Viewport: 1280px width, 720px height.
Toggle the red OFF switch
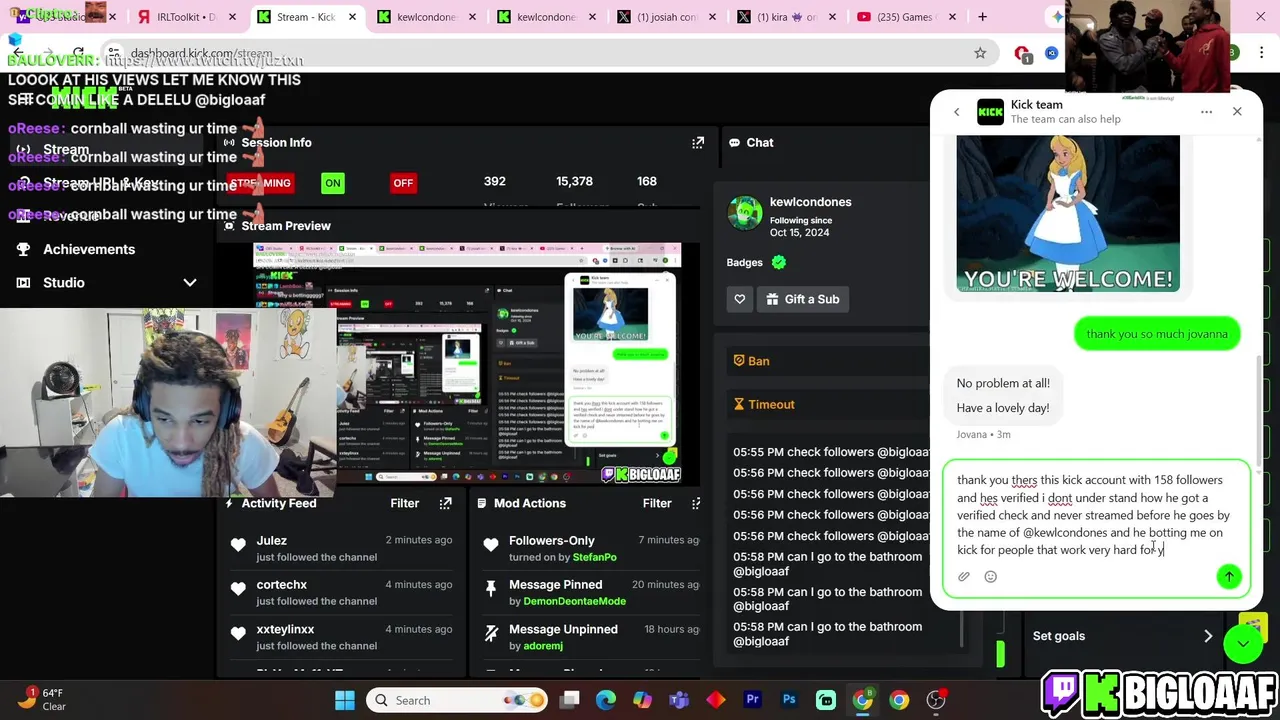(403, 183)
